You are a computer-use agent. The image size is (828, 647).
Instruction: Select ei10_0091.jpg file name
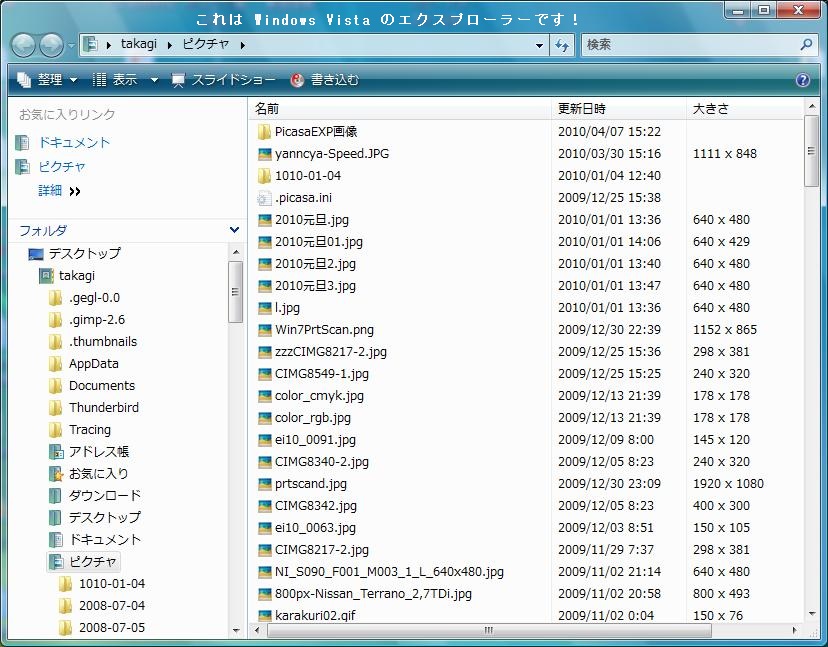[315, 440]
